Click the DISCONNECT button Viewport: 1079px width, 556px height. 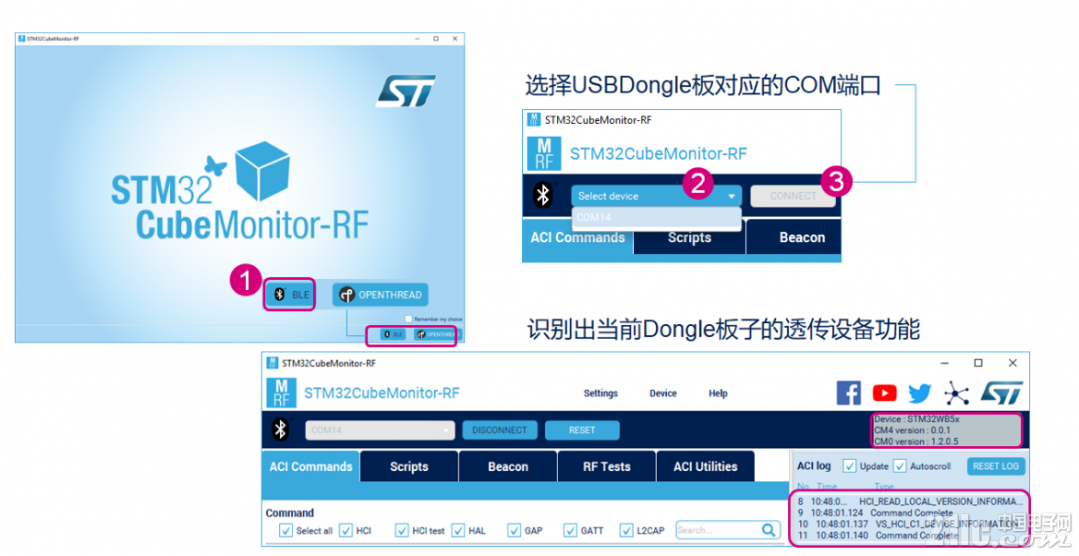(500, 430)
